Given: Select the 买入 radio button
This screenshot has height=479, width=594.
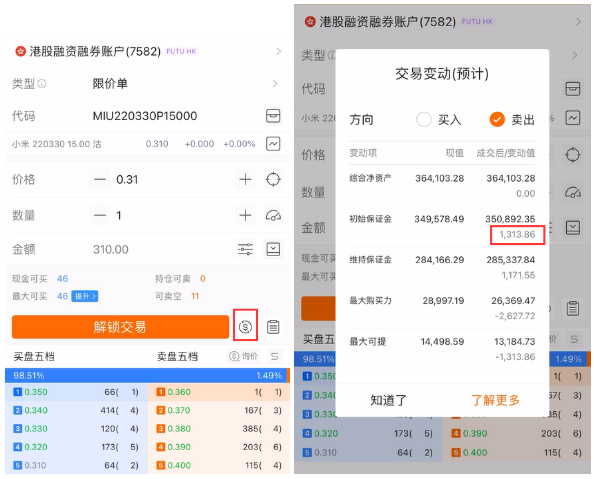Looking at the screenshot, I should [x=424, y=119].
